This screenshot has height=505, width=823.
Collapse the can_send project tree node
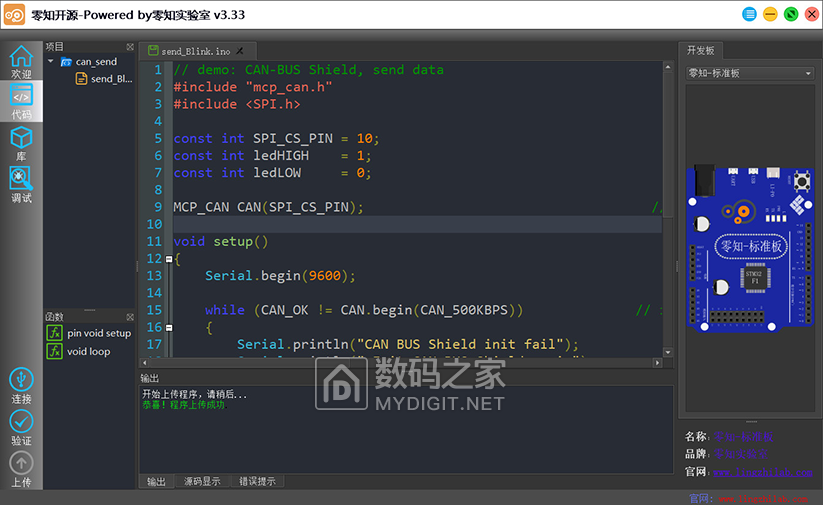pyautogui.click(x=51, y=62)
